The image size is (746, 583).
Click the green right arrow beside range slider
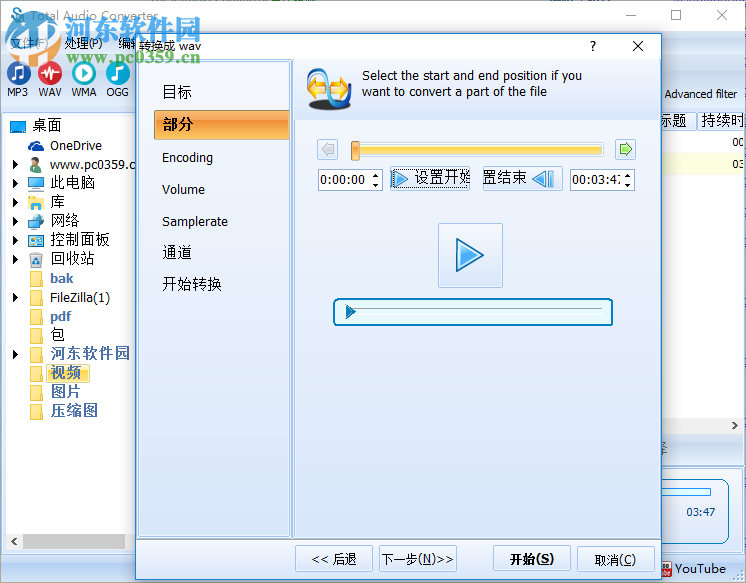click(625, 149)
